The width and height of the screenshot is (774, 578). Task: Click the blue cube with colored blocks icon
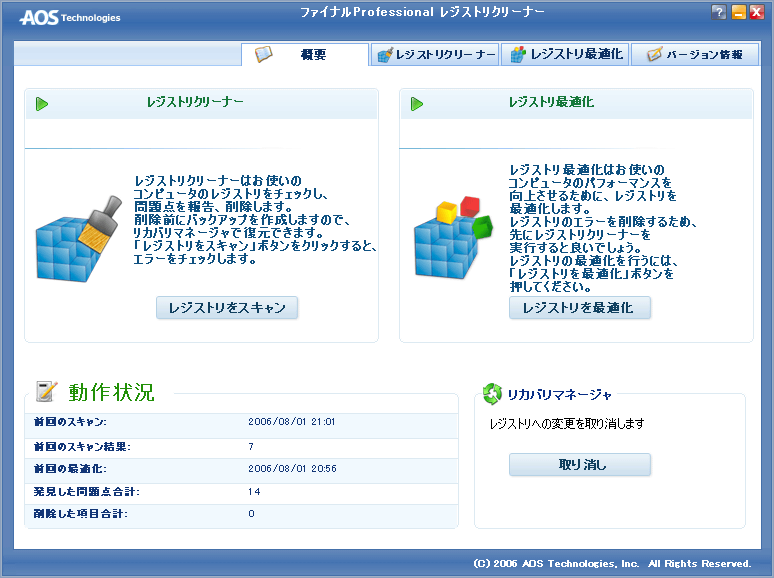(453, 238)
